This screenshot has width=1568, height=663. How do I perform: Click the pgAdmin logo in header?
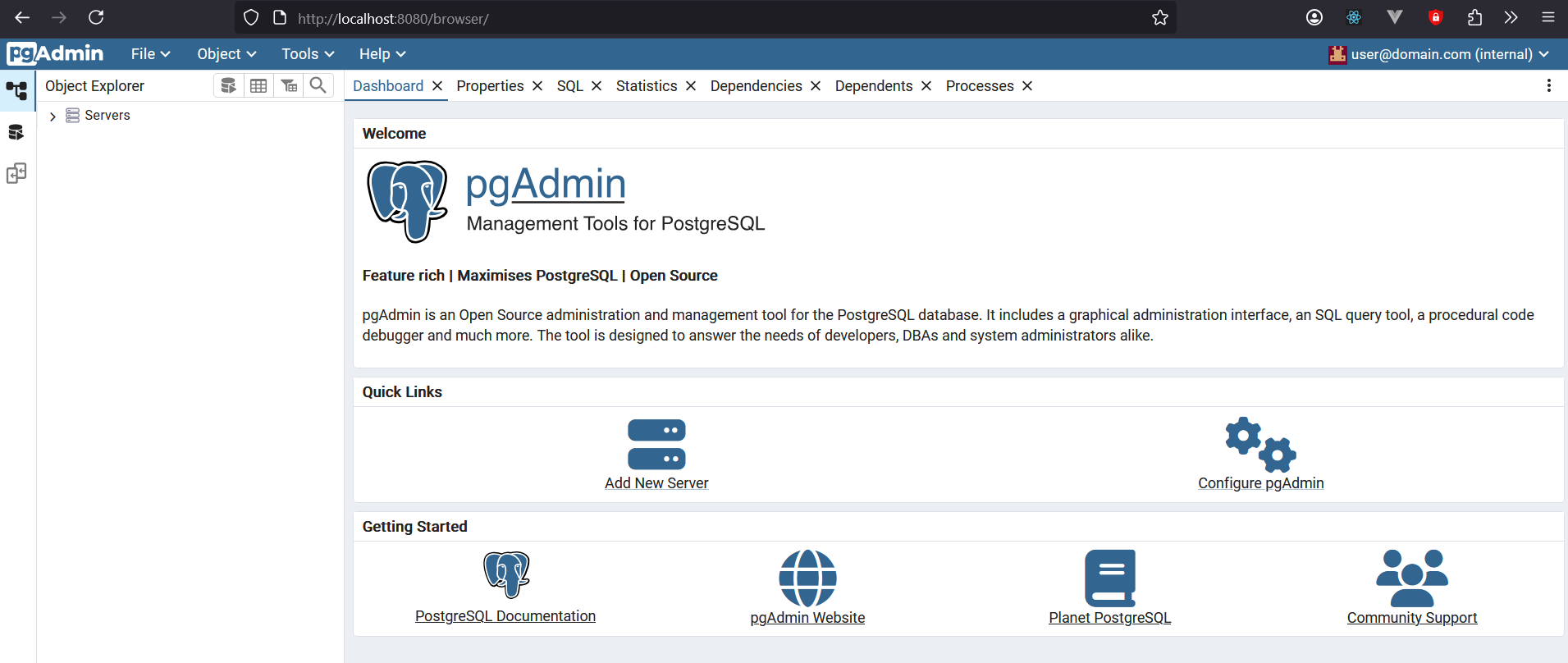coord(55,53)
